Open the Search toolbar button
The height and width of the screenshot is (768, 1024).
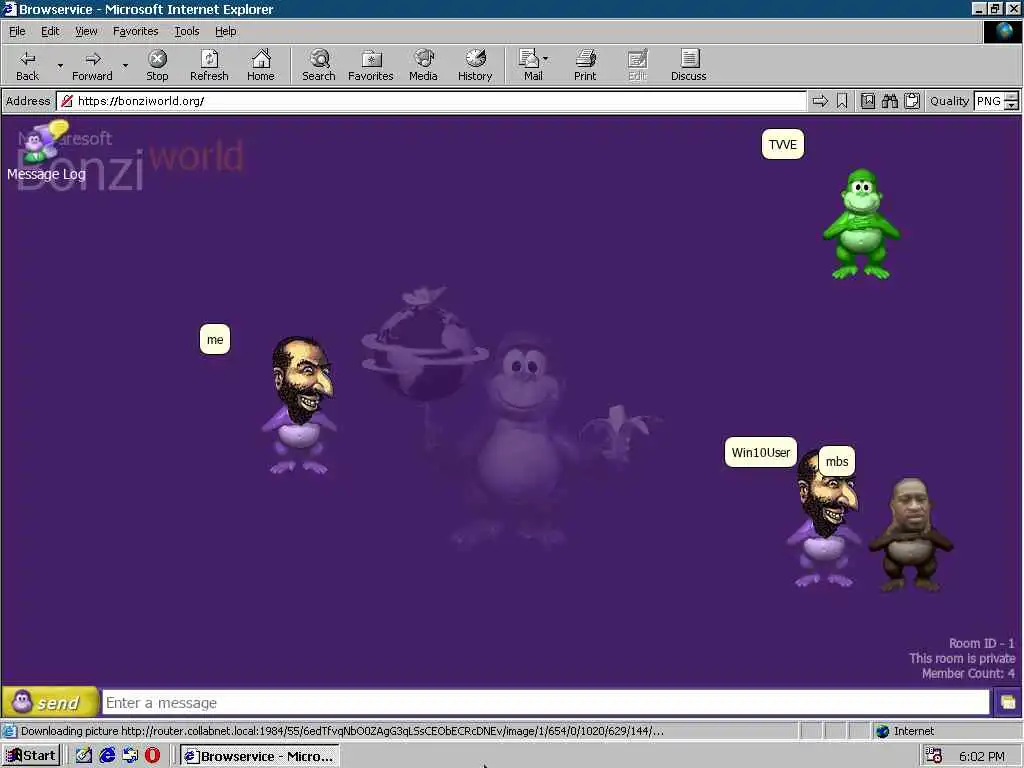(319, 65)
